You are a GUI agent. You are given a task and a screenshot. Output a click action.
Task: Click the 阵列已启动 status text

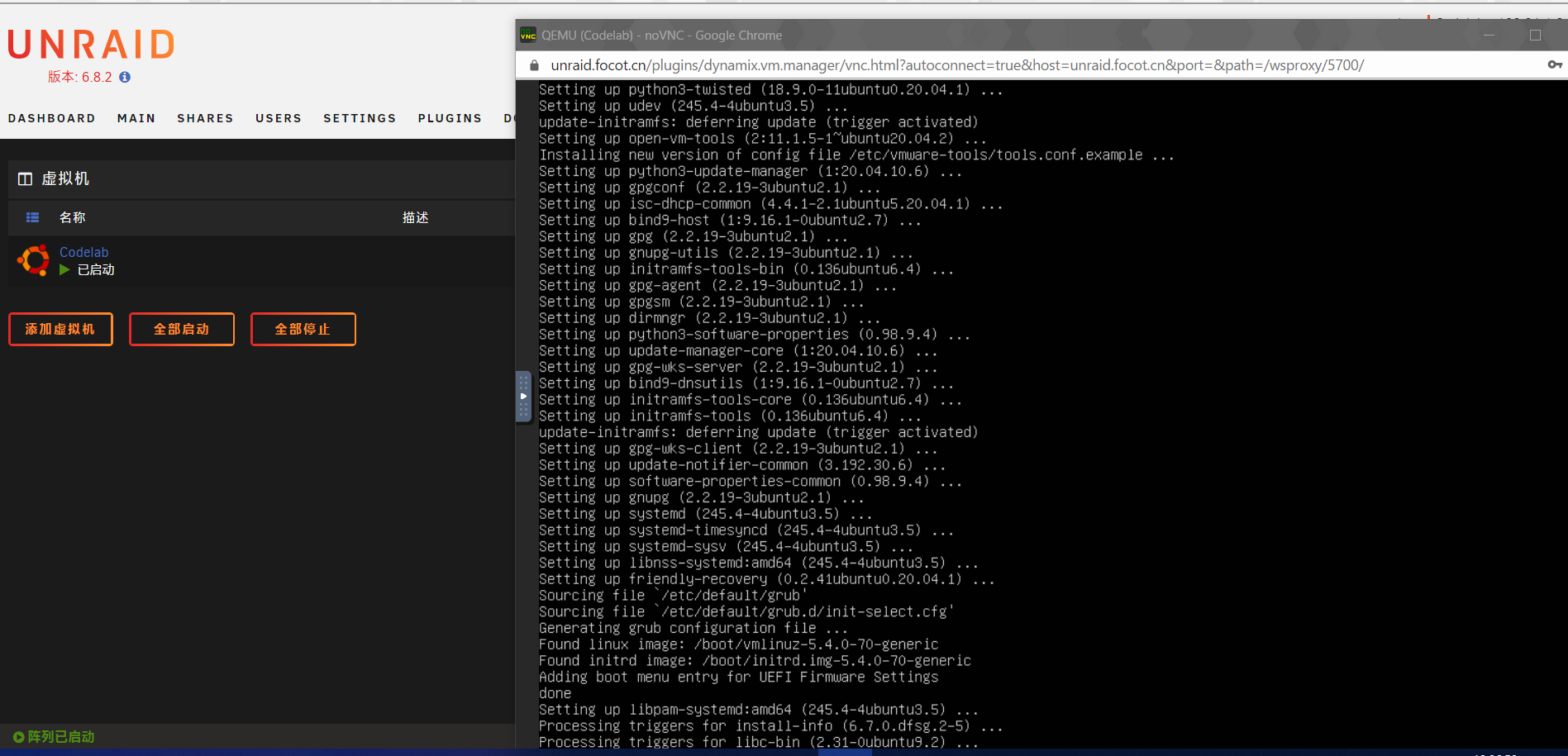click(x=61, y=737)
